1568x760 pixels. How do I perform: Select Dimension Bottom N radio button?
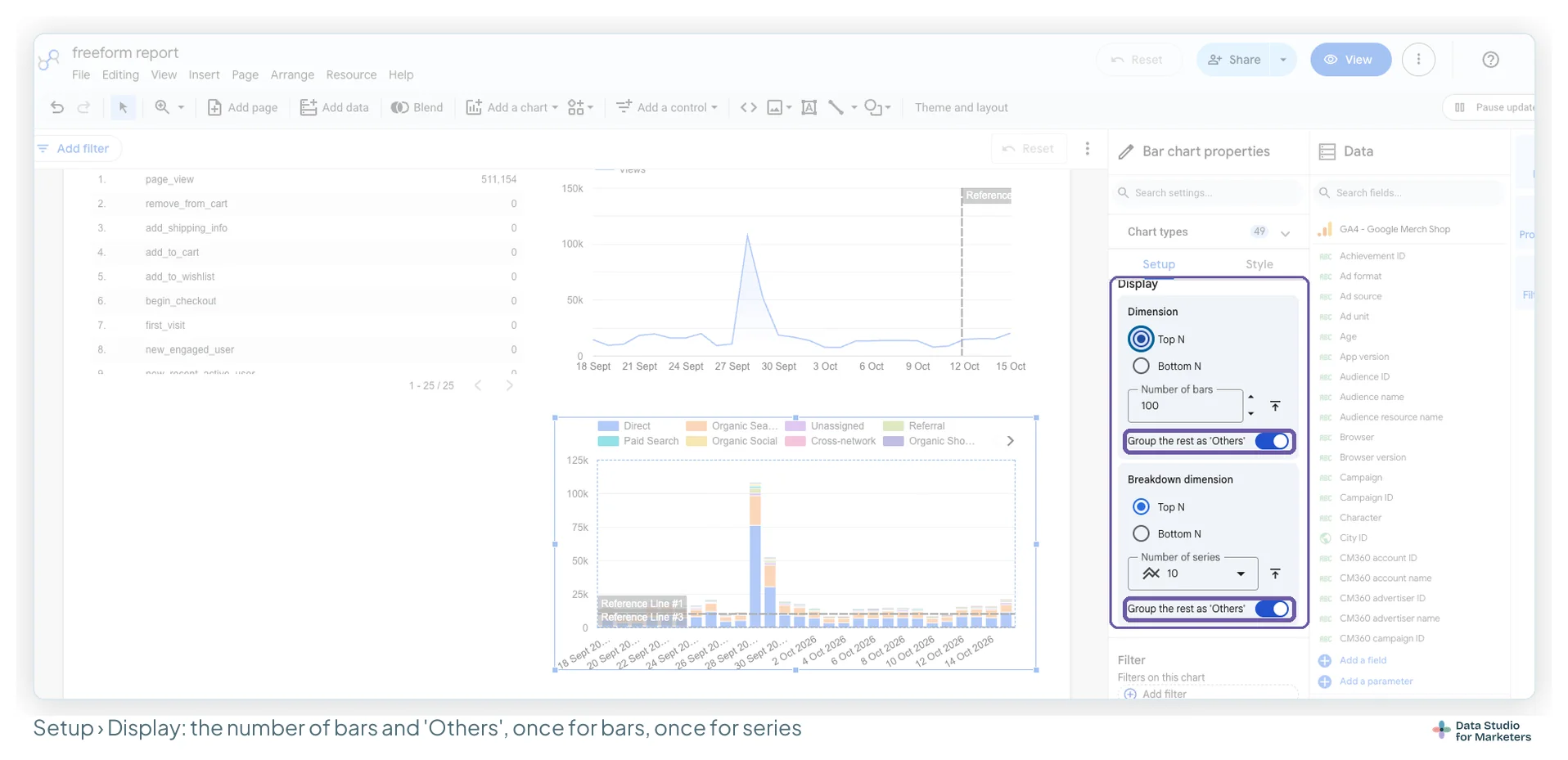pos(1141,366)
